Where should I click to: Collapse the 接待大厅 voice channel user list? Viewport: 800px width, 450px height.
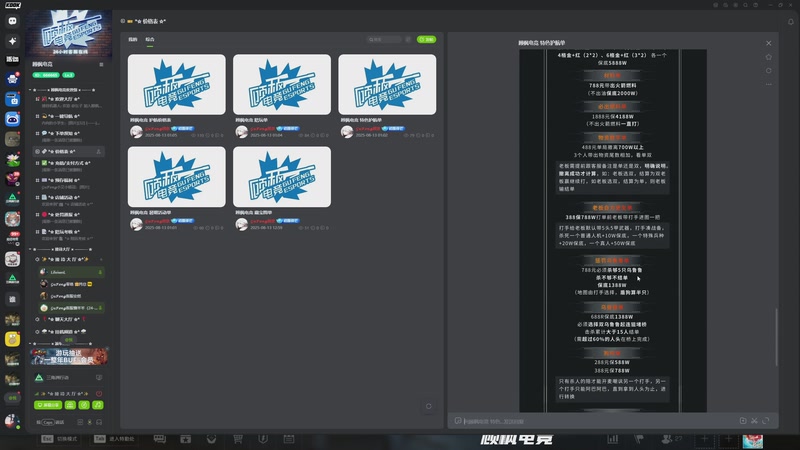coord(37,259)
